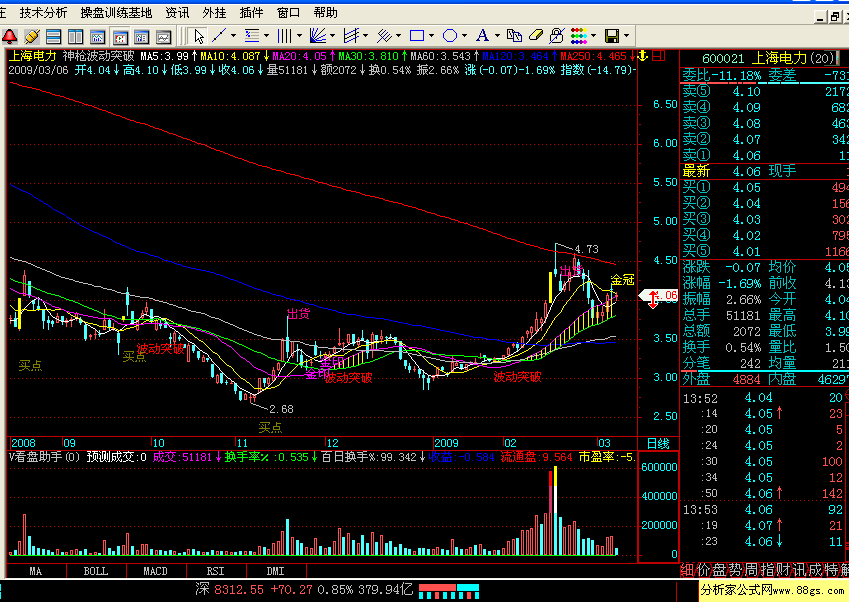This screenshot has width=849, height=602.
Task: Expand the rectangle tool dropdown arrow
Action: (432, 36)
